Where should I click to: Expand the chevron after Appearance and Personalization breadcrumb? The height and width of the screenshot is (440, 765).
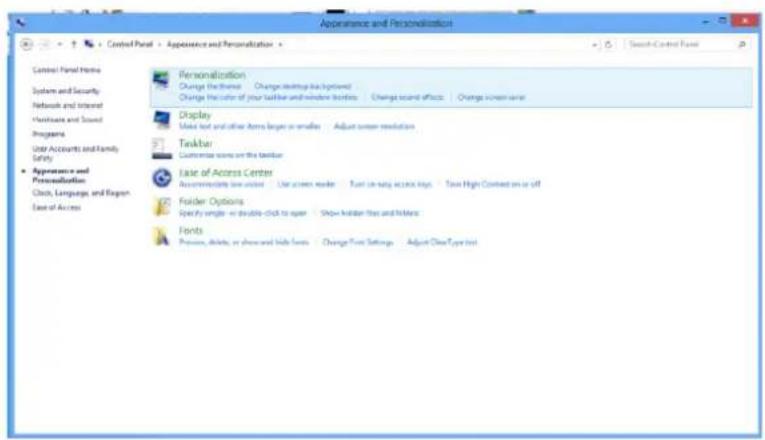280,44
